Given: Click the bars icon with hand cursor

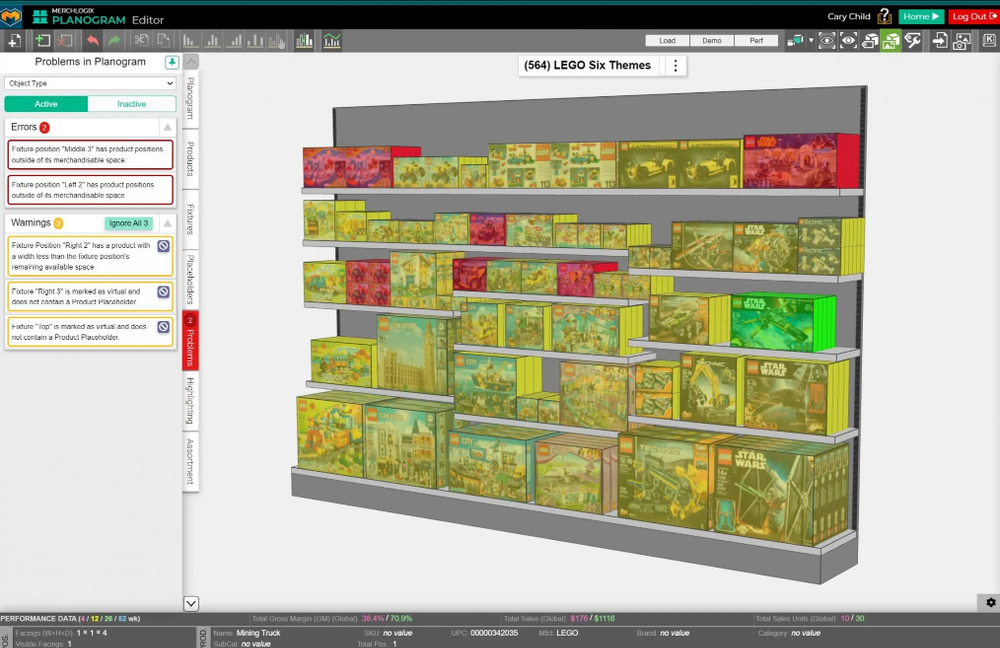Looking at the screenshot, I should point(277,41).
